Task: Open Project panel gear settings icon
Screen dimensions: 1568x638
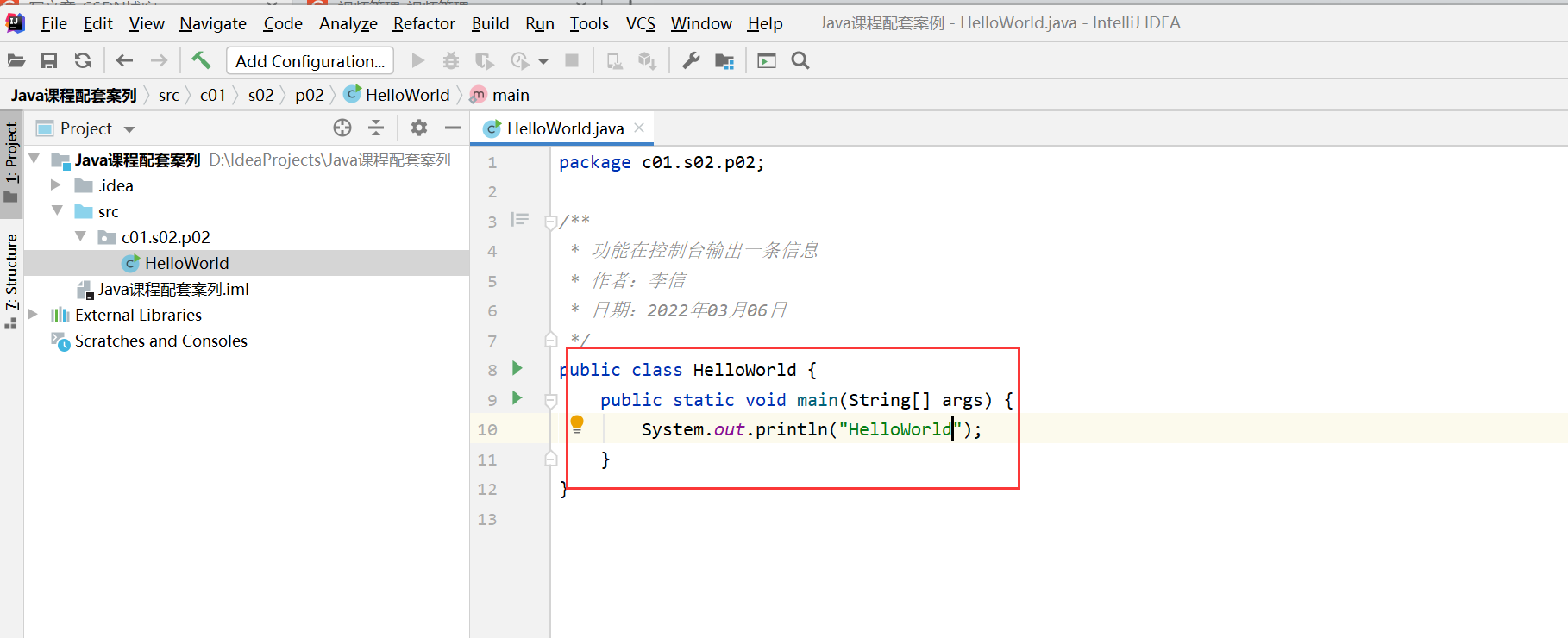Action: [419, 128]
